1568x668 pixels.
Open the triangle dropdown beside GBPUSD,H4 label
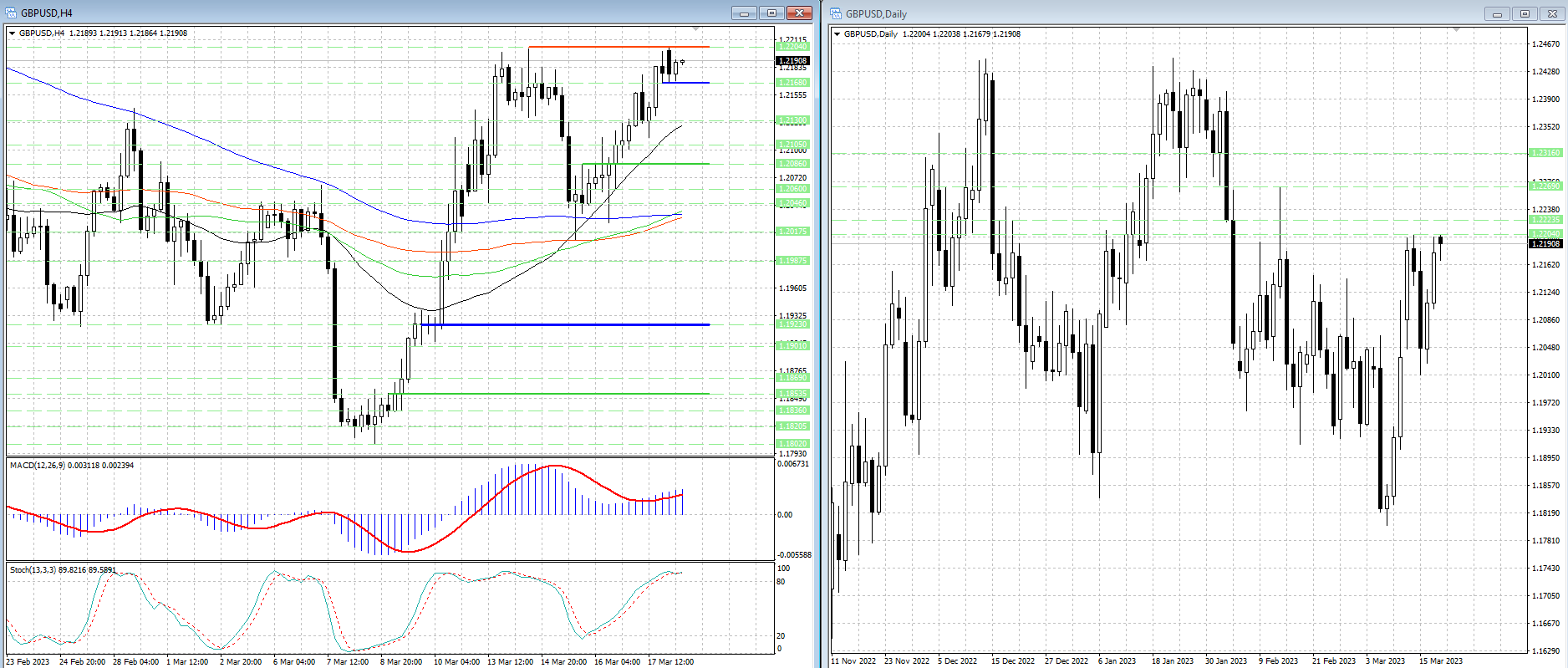pyautogui.click(x=13, y=33)
